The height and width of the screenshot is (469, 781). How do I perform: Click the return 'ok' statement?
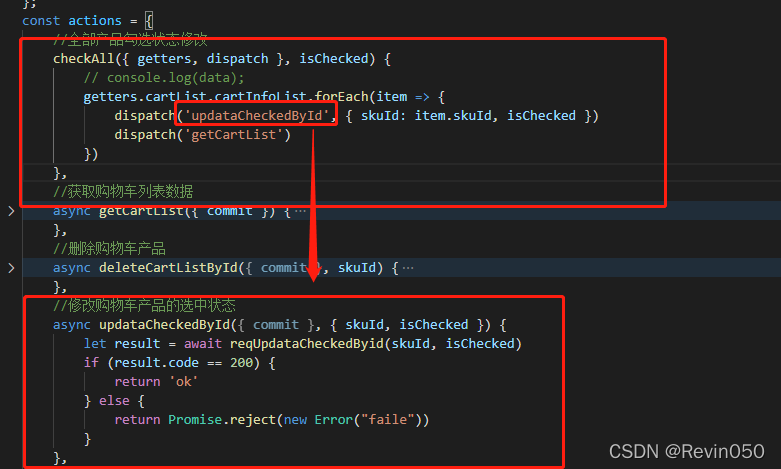click(156, 381)
